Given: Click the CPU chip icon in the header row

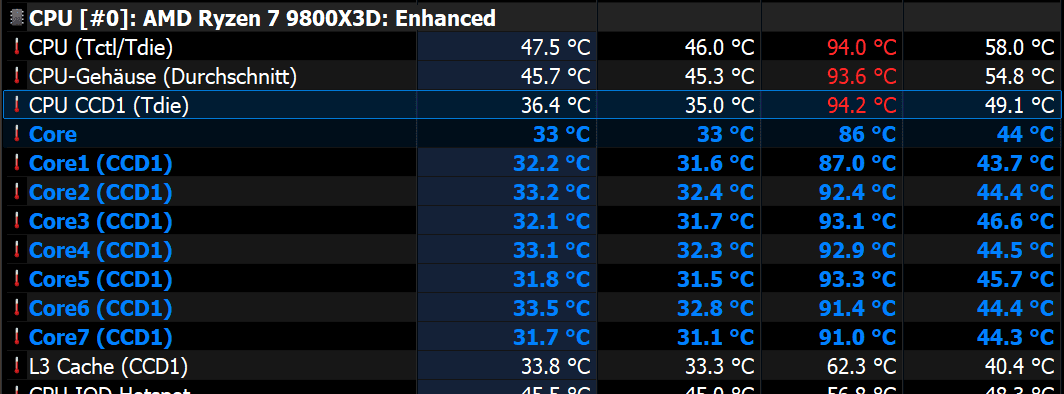Looking at the screenshot, I should pyautogui.click(x=16, y=18).
